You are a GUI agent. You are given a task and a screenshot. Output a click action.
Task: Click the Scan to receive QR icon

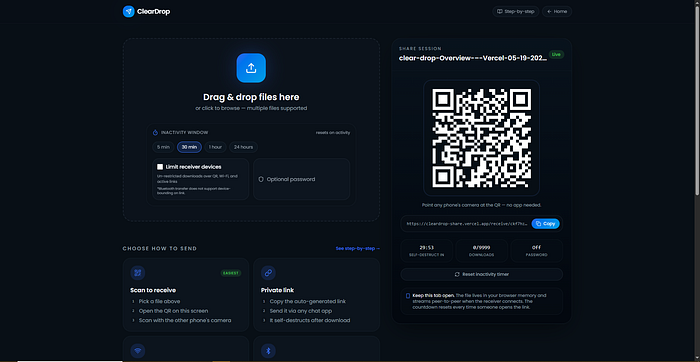pos(138,273)
